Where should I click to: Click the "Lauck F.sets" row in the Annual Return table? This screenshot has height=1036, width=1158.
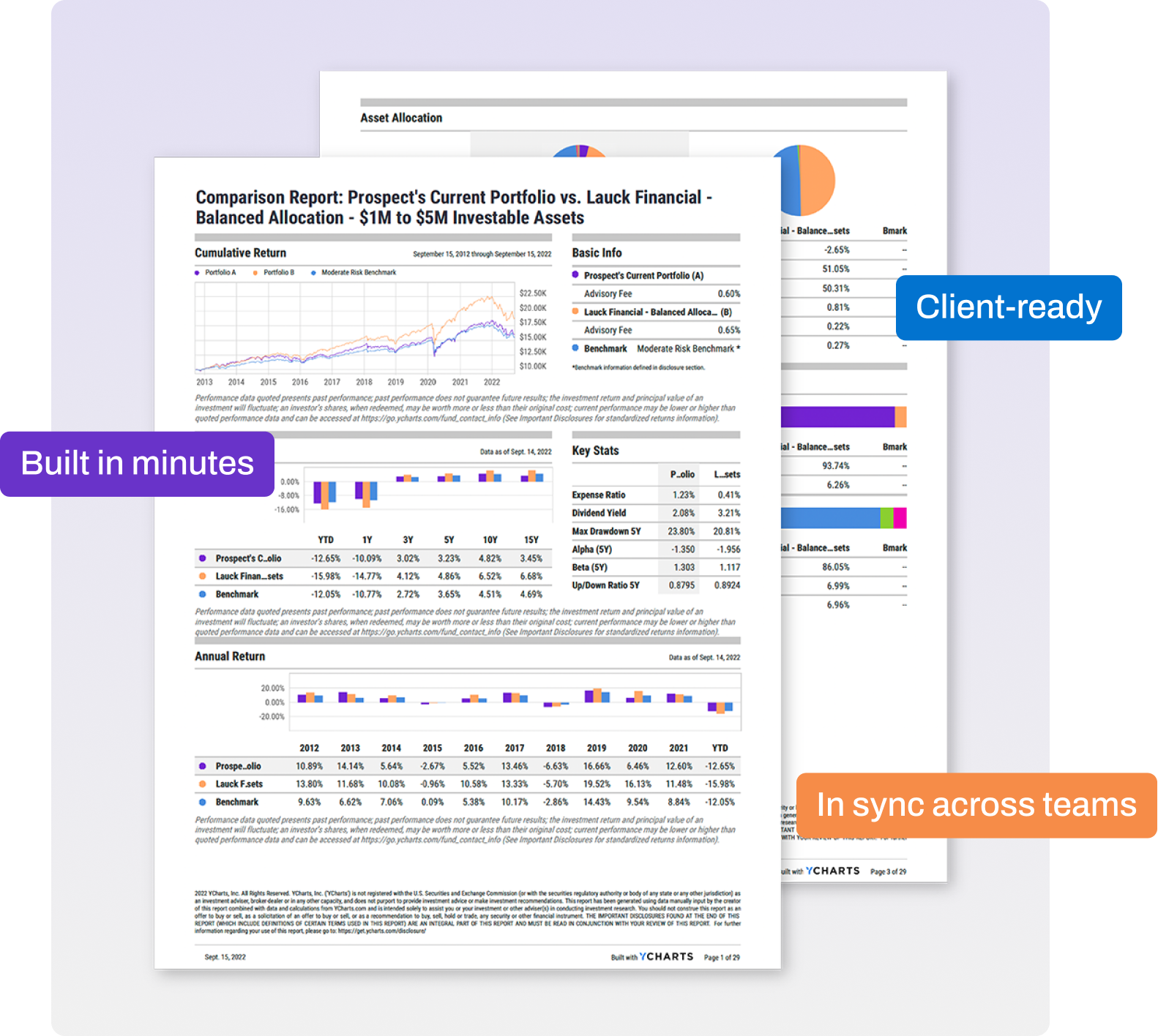(x=468, y=784)
